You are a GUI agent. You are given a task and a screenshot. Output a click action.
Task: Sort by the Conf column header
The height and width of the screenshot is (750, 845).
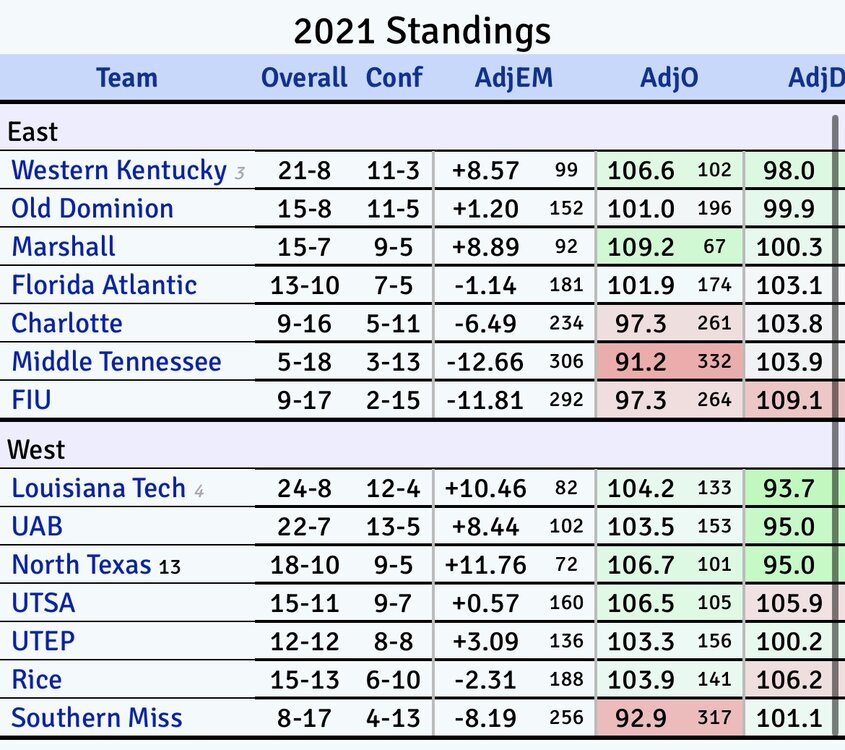click(394, 78)
